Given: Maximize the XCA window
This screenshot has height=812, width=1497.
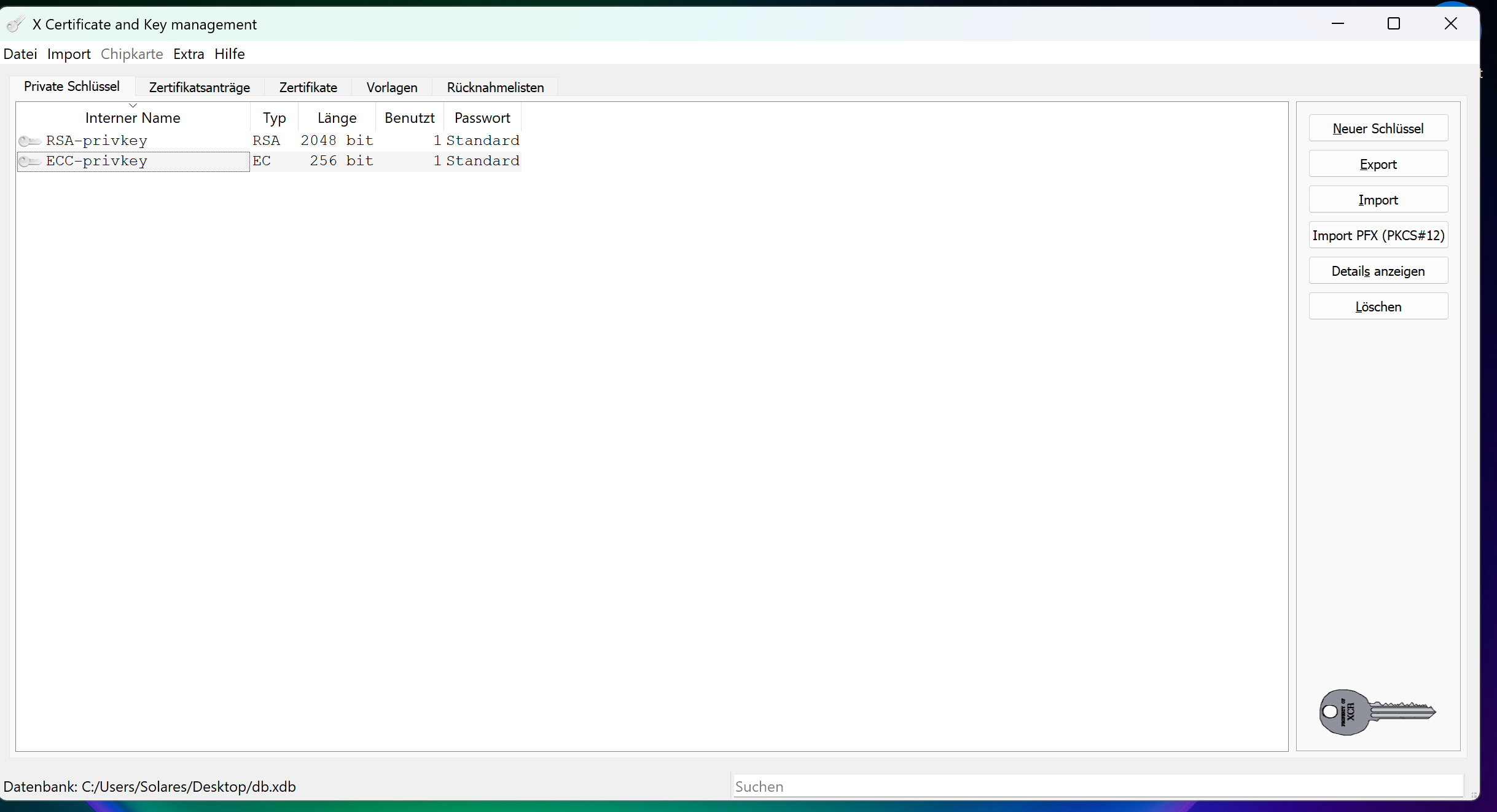Looking at the screenshot, I should click(x=1394, y=24).
